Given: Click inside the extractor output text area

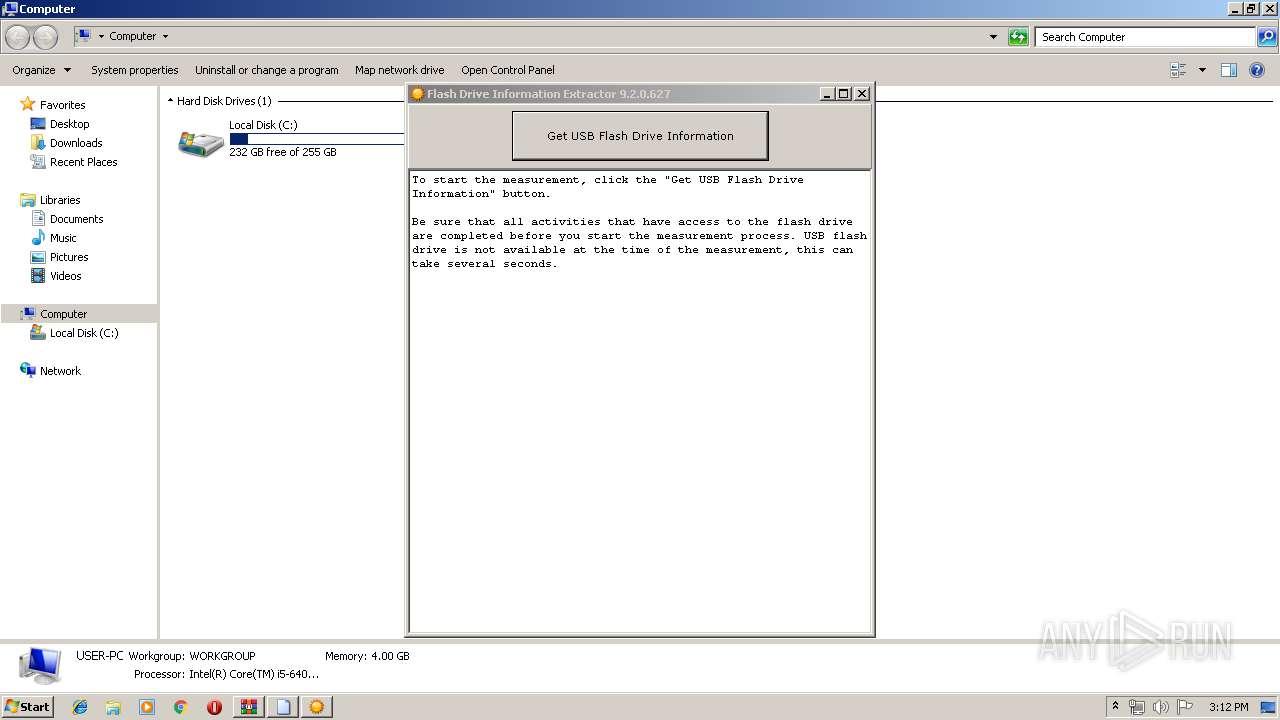Looking at the screenshot, I should click(x=640, y=401).
